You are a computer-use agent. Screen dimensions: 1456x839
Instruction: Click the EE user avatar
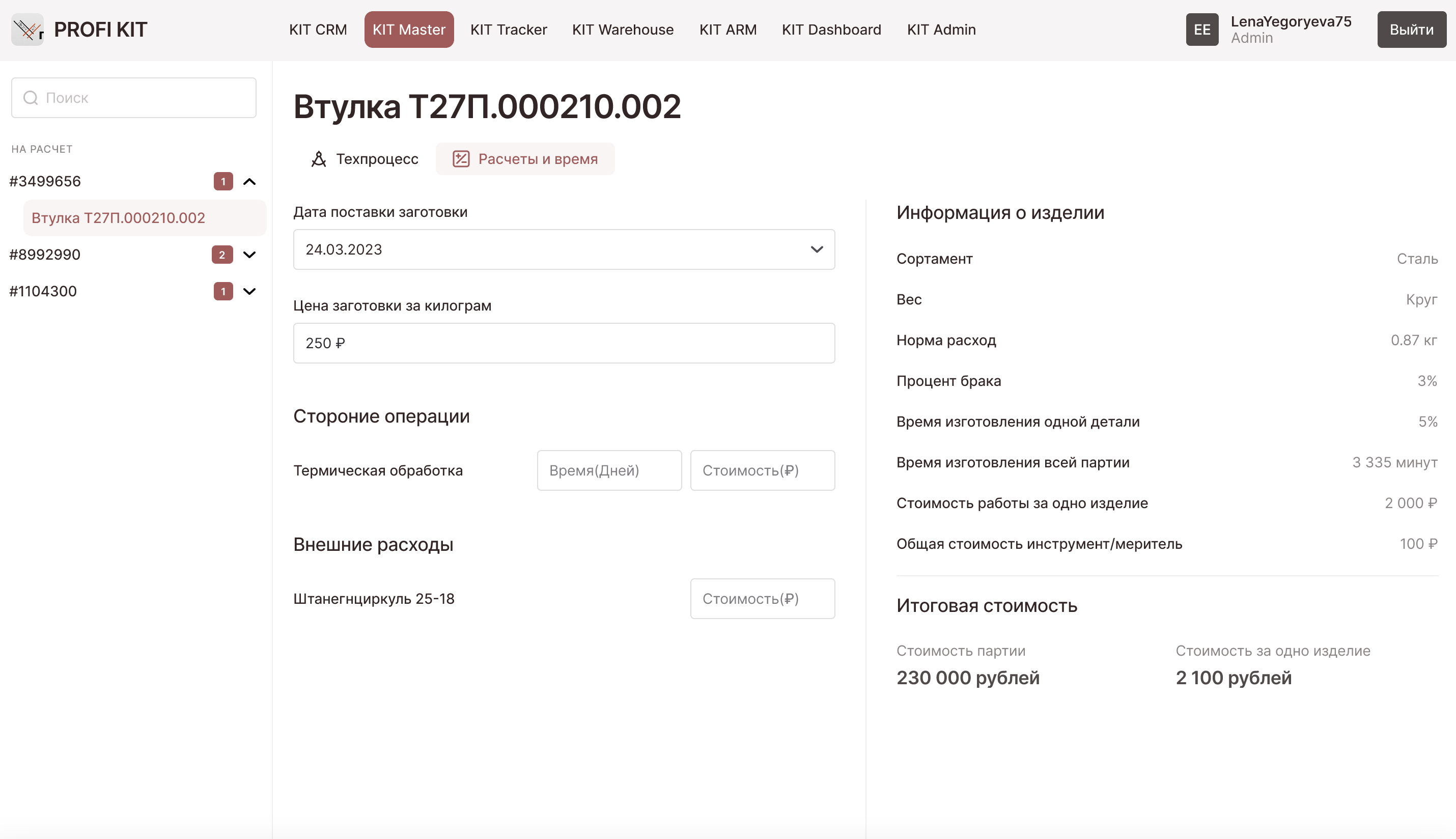1201,30
